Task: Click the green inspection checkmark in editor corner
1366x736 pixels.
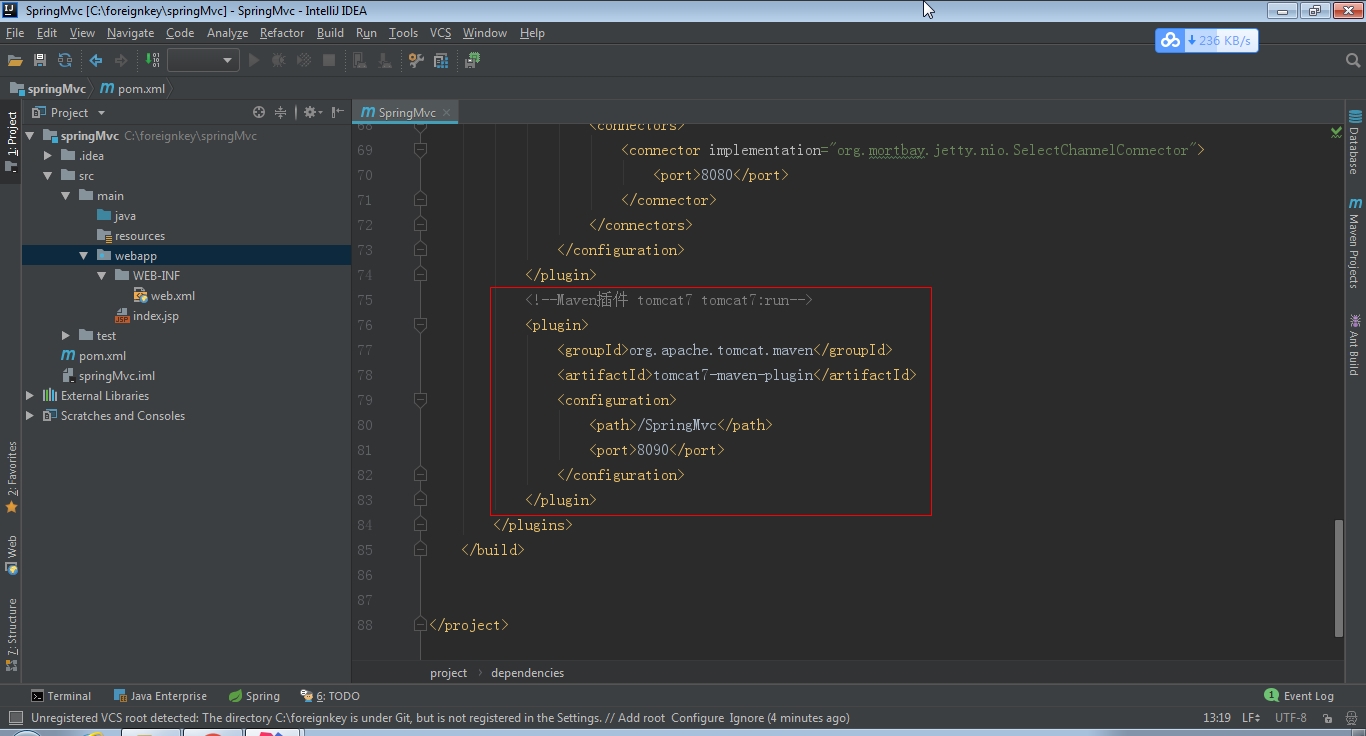Action: coord(1336,132)
